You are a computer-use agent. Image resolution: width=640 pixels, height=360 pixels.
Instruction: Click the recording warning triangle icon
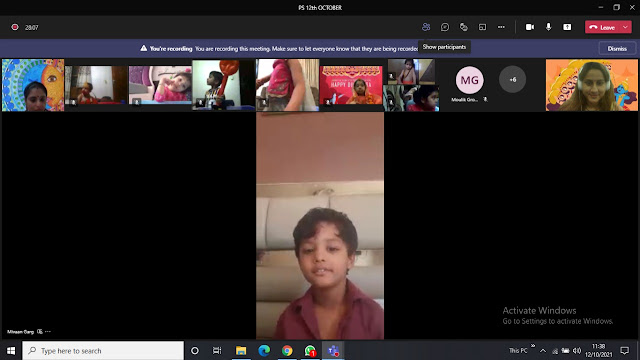click(x=144, y=48)
